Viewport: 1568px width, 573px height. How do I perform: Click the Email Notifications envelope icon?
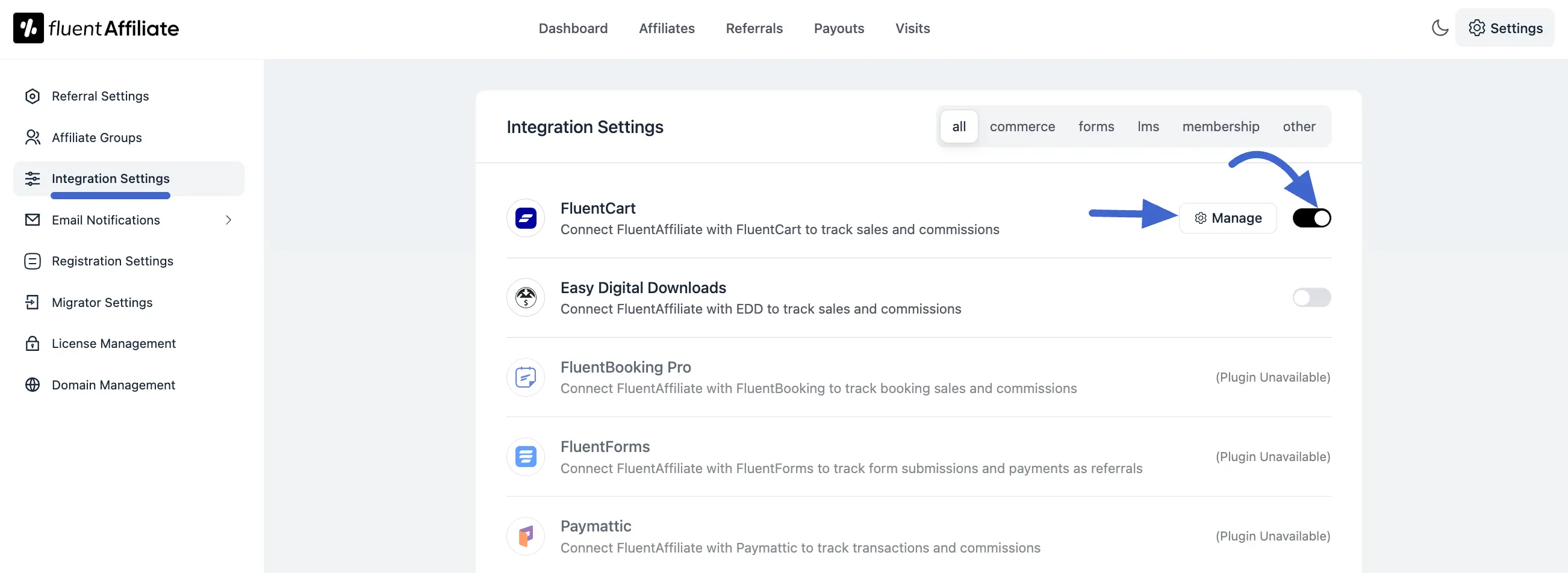tap(33, 220)
